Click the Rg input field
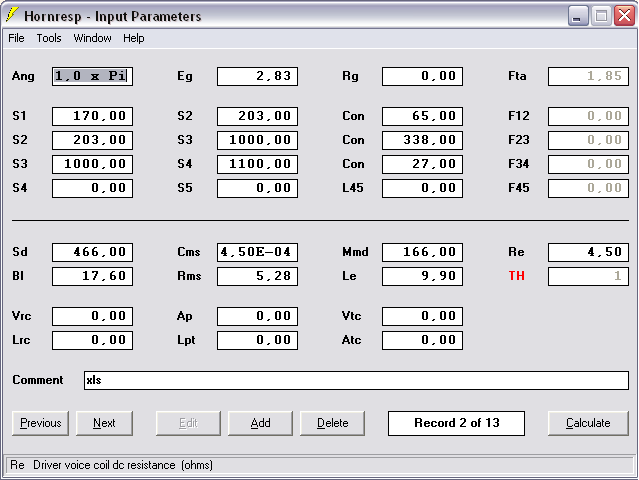This screenshot has width=639, height=480. pos(423,76)
